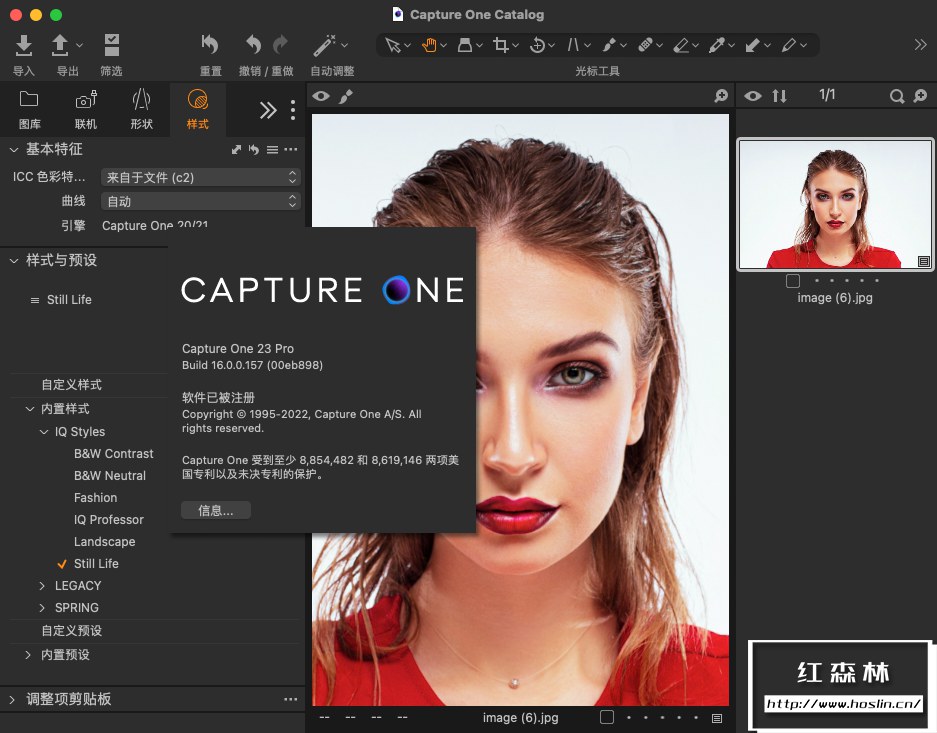Image resolution: width=937 pixels, height=733 pixels.
Task: Select the Pan hand cursor tool
Action: coord(429,45)
